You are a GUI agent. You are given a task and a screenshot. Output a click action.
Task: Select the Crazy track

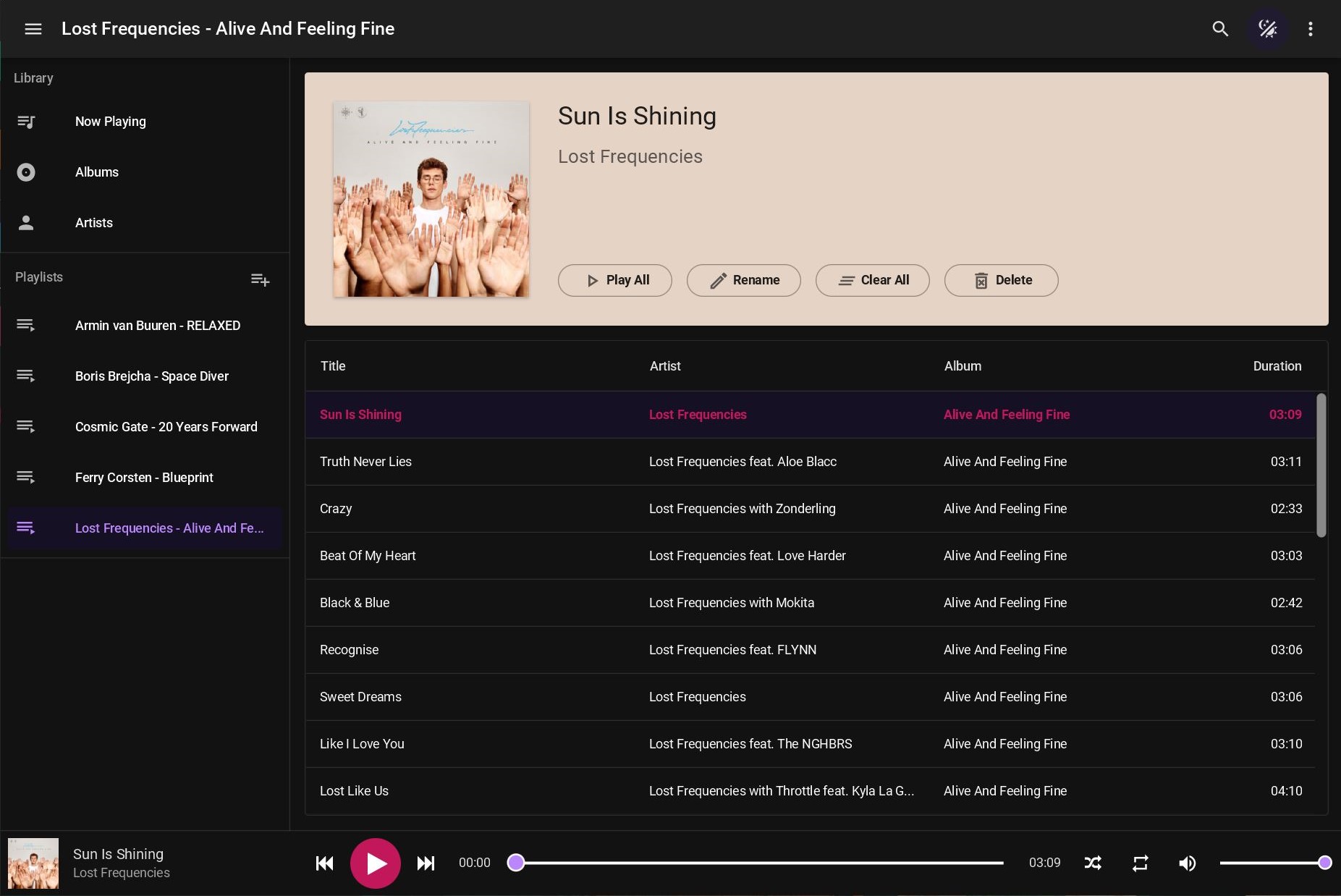pyautogui.click(x=810, y=509)
